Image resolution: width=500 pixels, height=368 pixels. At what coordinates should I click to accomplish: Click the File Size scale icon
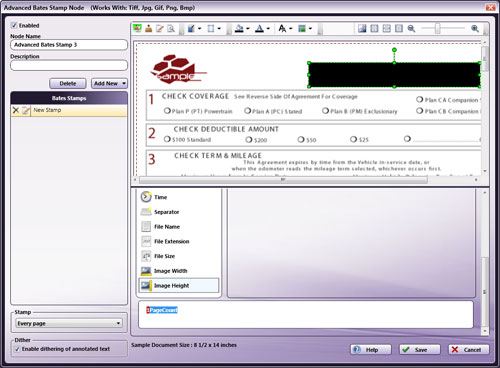click(146, 256)
